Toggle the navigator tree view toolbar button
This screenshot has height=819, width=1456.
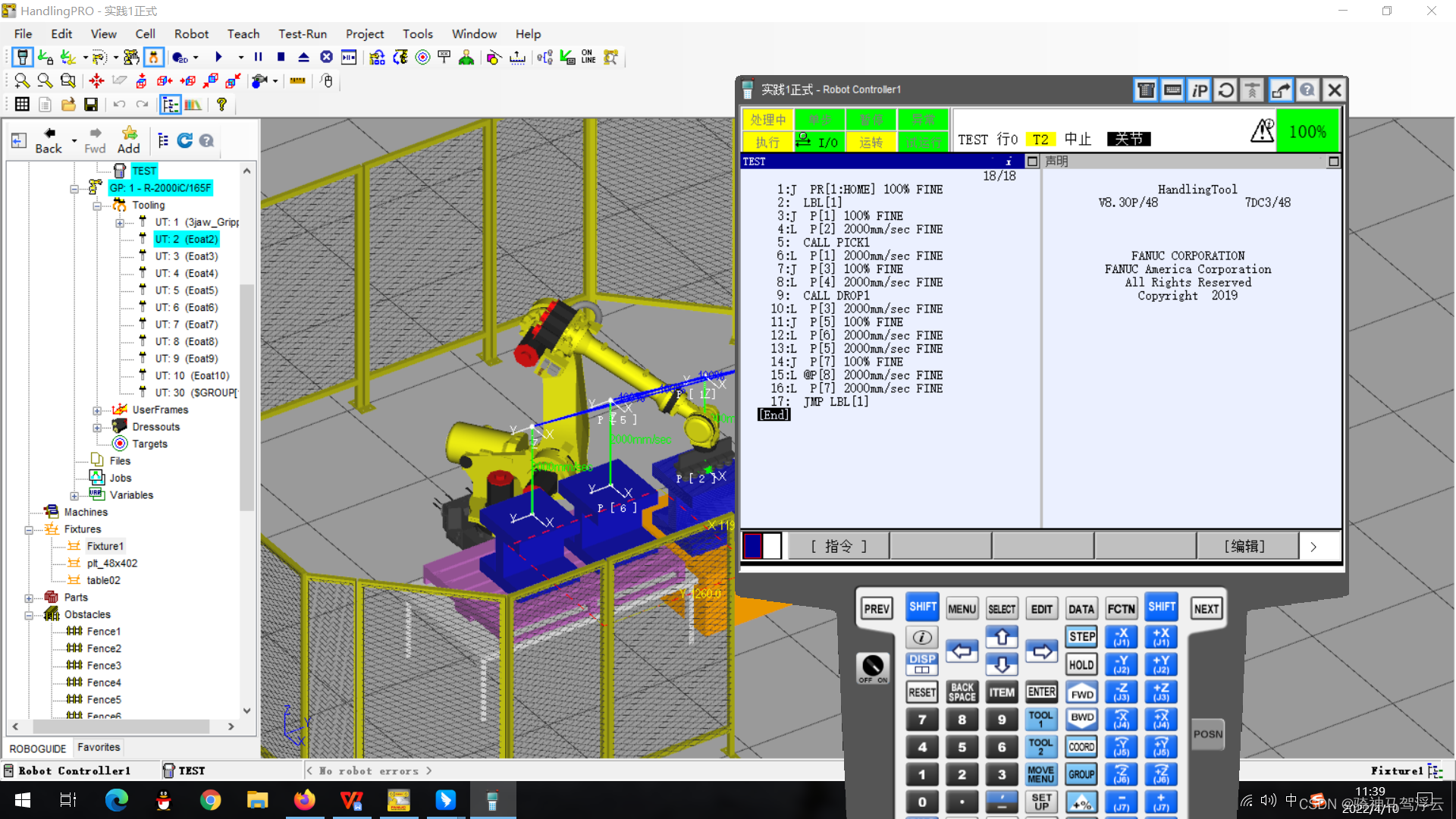point(171,105)
